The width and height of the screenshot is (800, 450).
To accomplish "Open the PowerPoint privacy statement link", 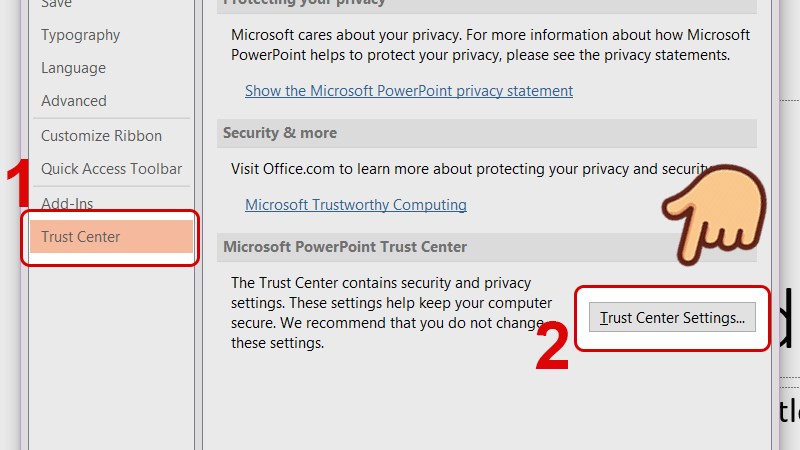I will coord(408,91).
